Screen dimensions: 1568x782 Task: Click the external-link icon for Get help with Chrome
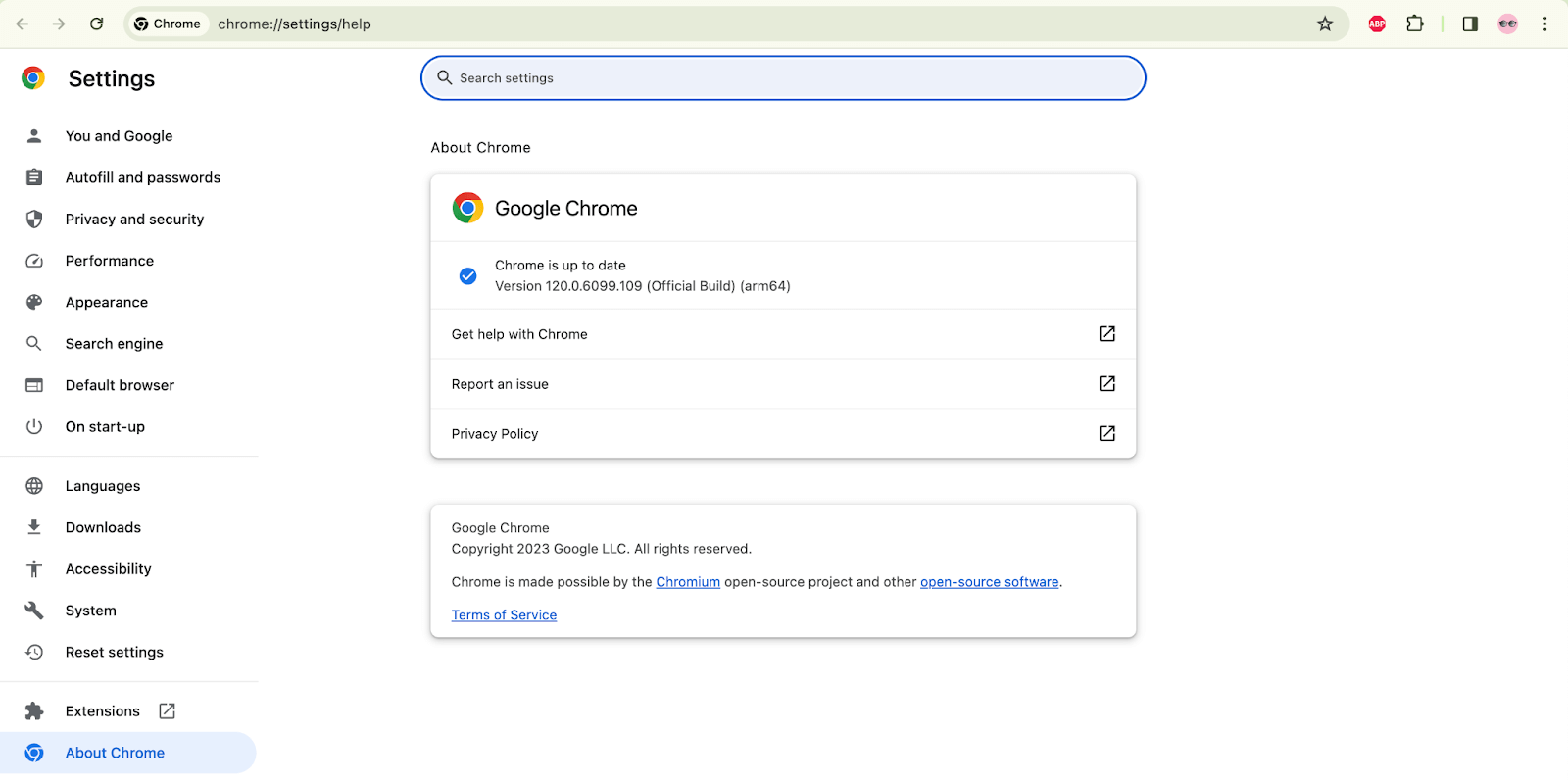pyautogui.click(x=1107, y=334)
